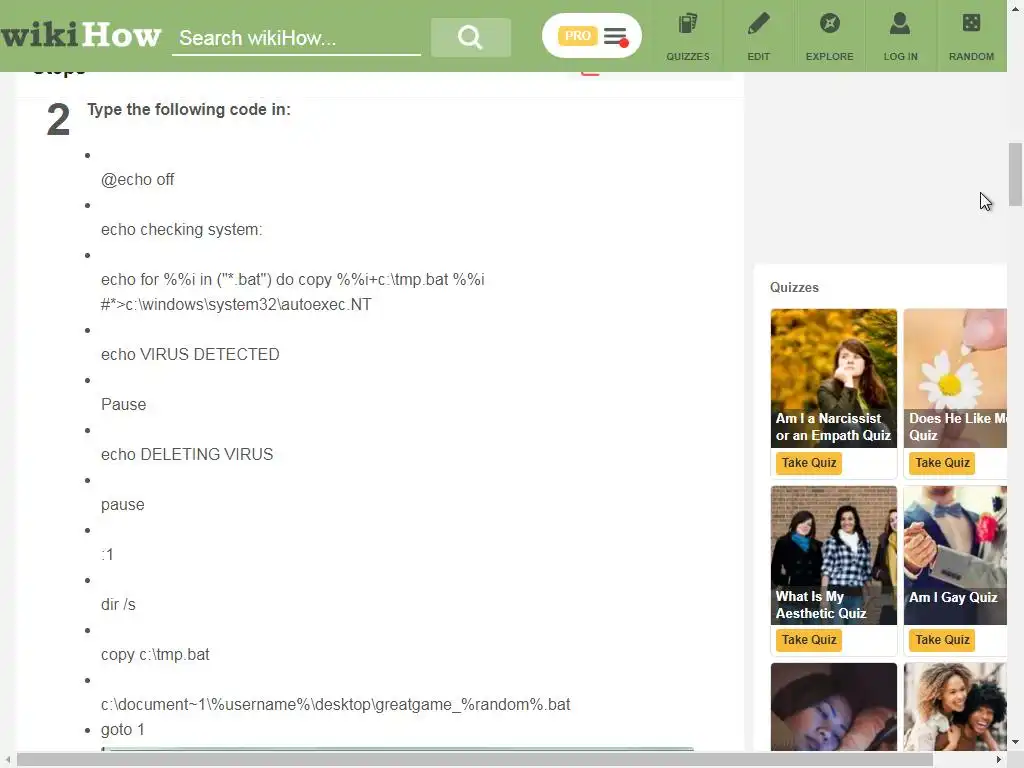Click the Quizzes sidebar heading

794,287
